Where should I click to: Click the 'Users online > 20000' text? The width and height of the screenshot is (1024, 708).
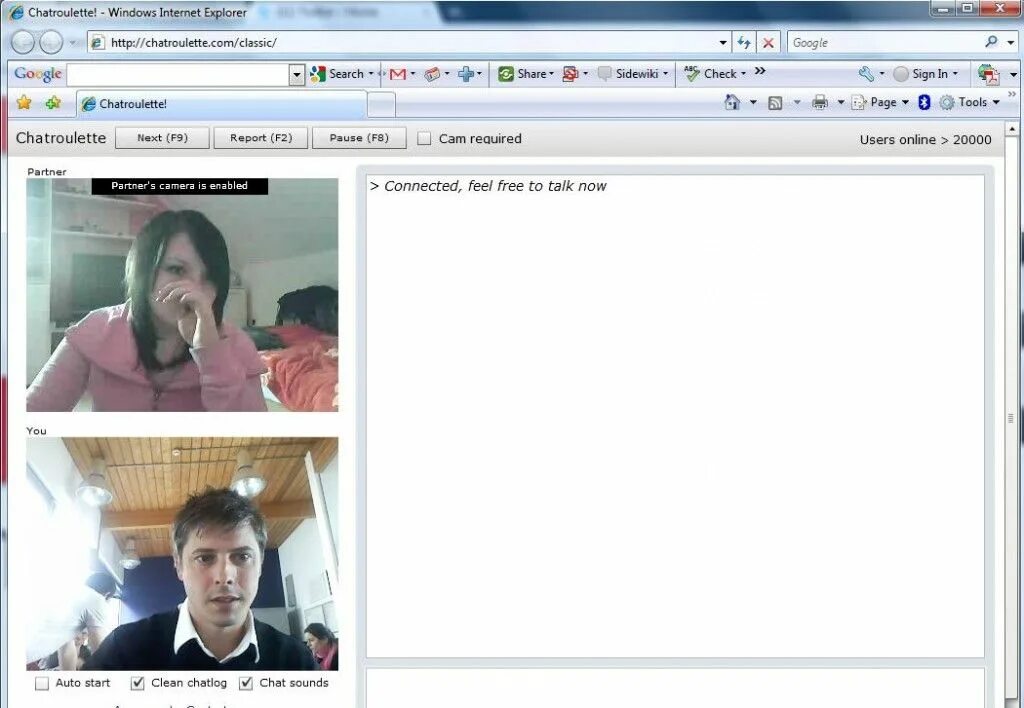925,140
